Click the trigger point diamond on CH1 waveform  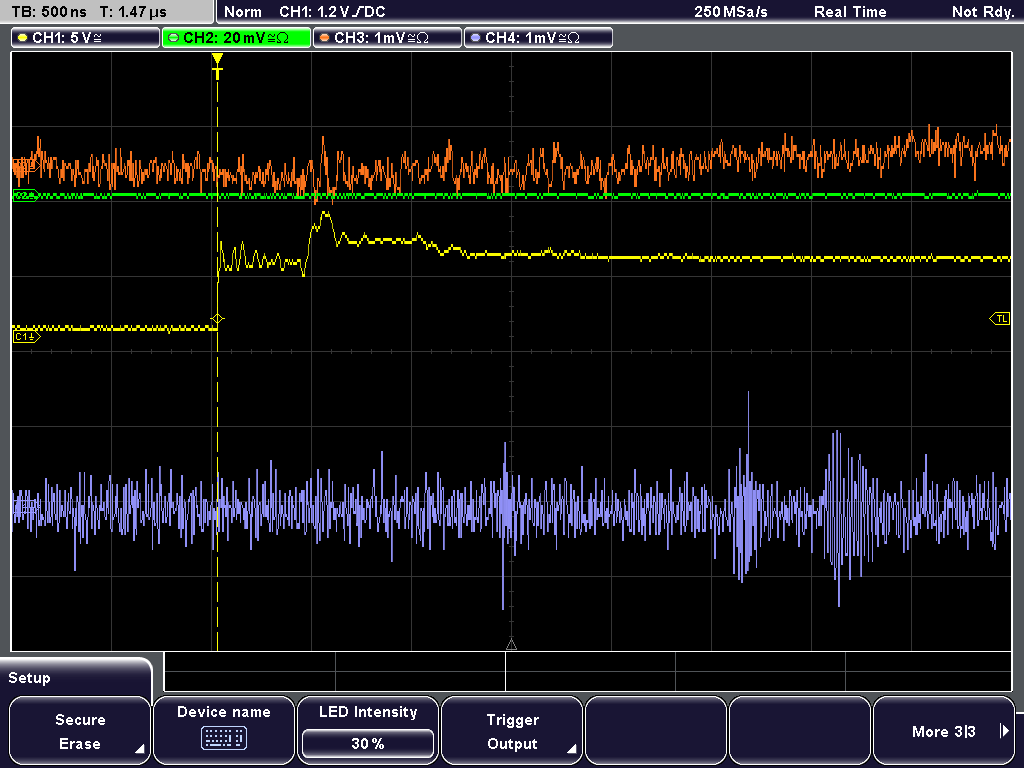pos(217,319)
